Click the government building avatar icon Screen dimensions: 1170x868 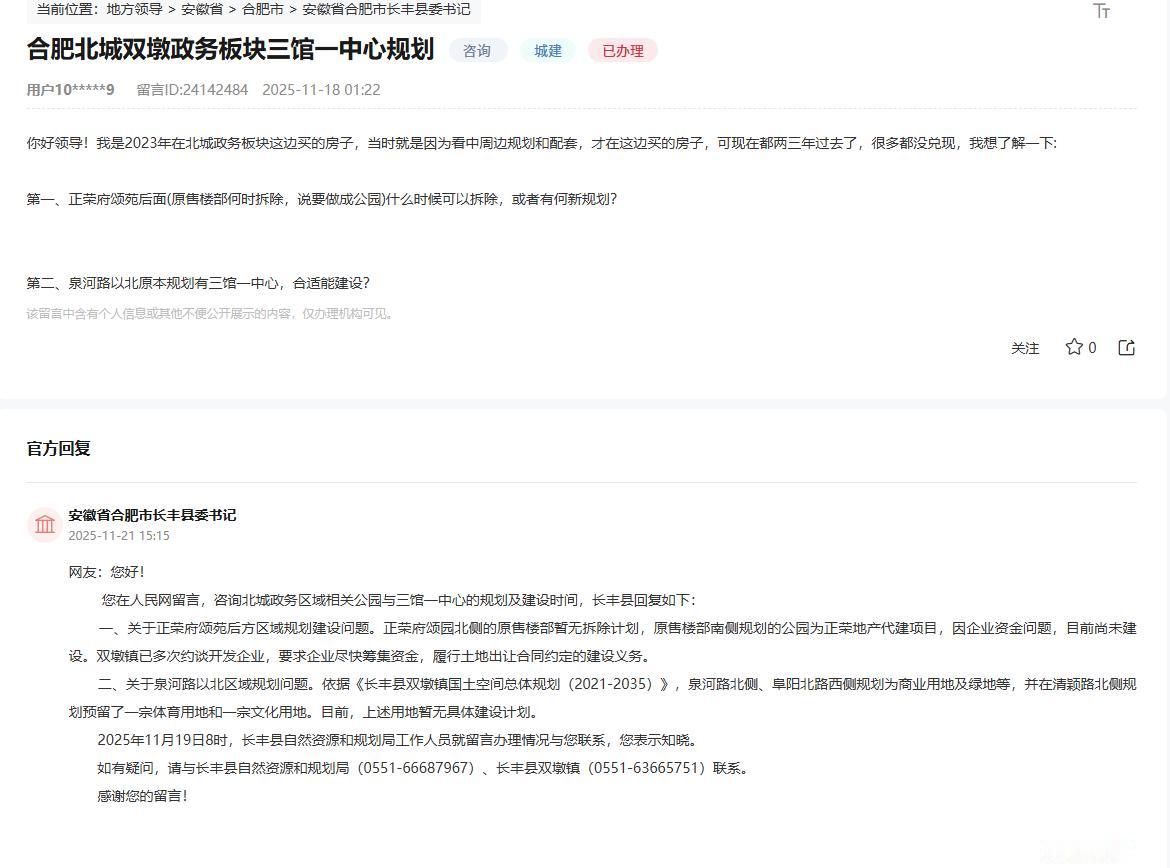(x=44, y=524)
